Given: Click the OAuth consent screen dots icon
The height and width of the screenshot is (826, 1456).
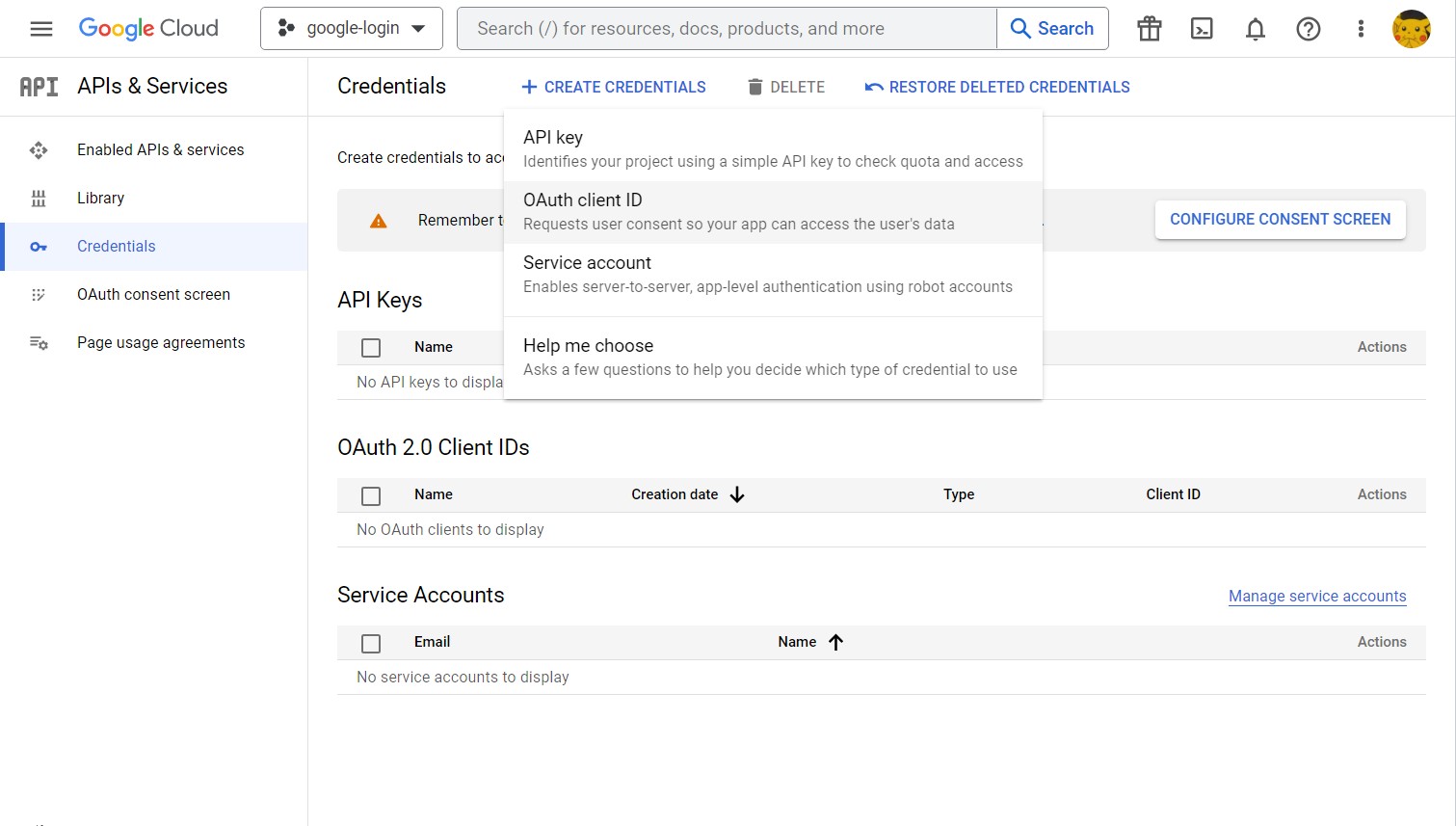Looking at the screenshot, I should [39, 295].
